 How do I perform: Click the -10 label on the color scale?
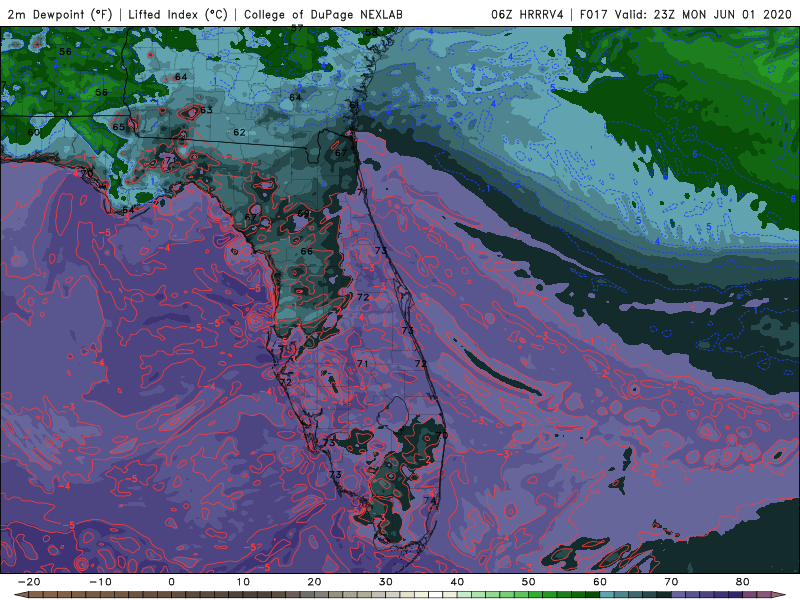pos(100,582)
